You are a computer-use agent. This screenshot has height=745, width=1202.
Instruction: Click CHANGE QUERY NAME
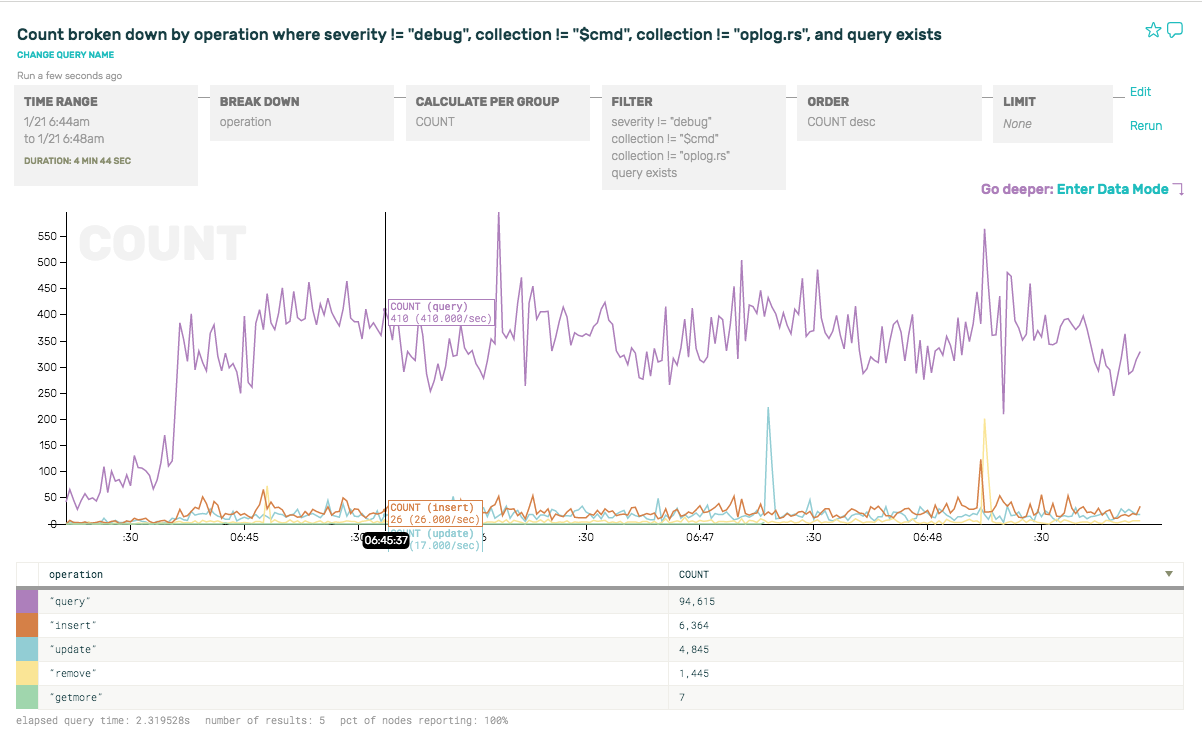pos(65,55)
